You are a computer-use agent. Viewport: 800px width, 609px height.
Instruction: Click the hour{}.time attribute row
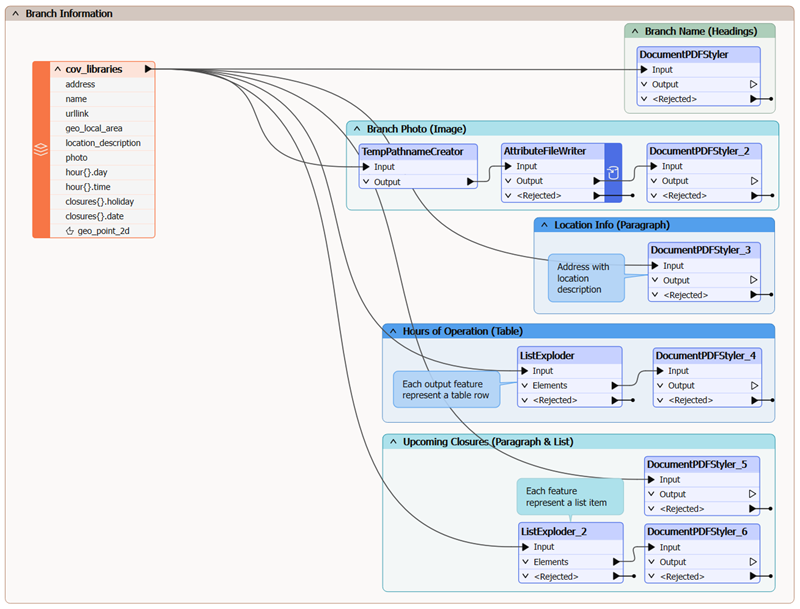point(102,187)
